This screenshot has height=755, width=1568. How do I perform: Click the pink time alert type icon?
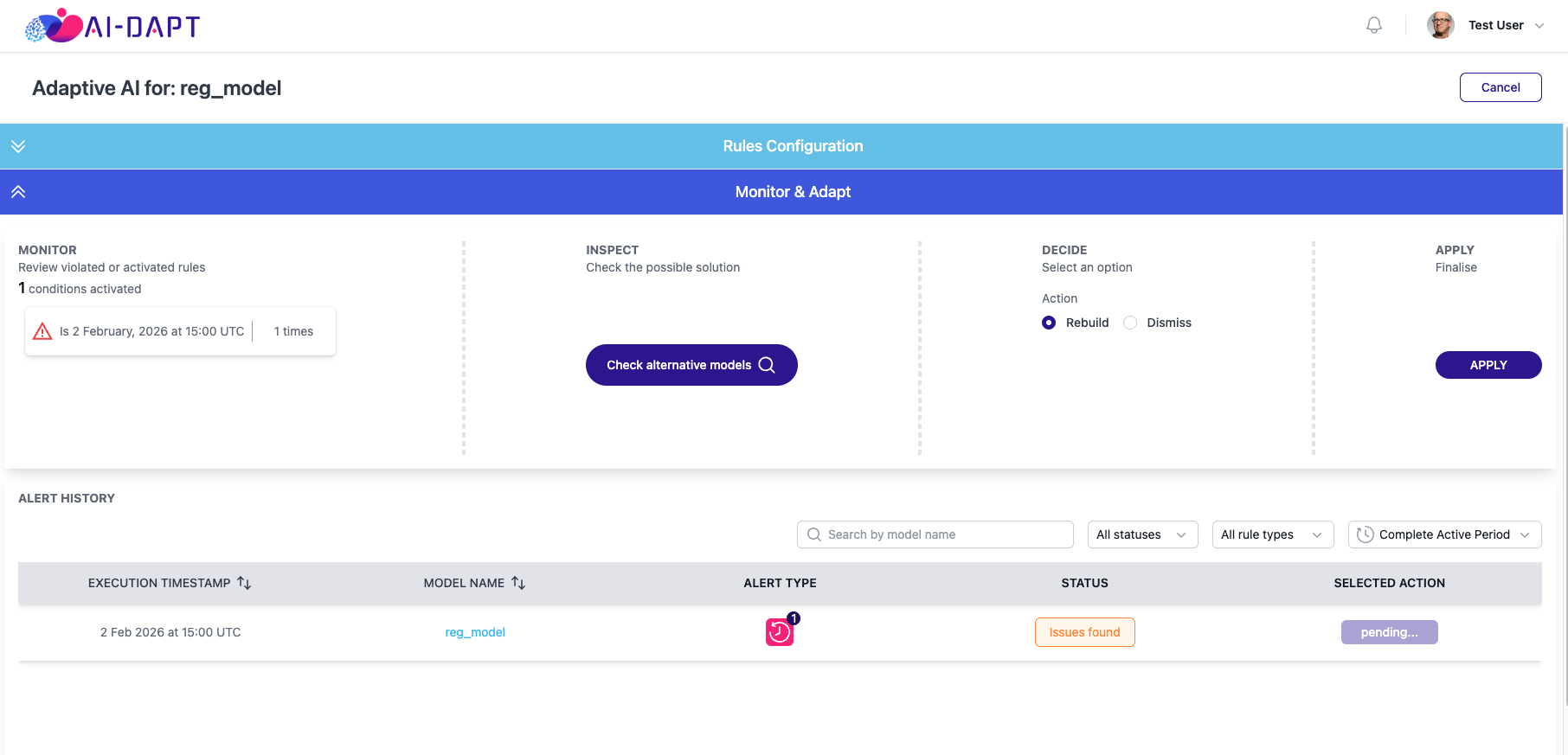(x=780, y=631)
